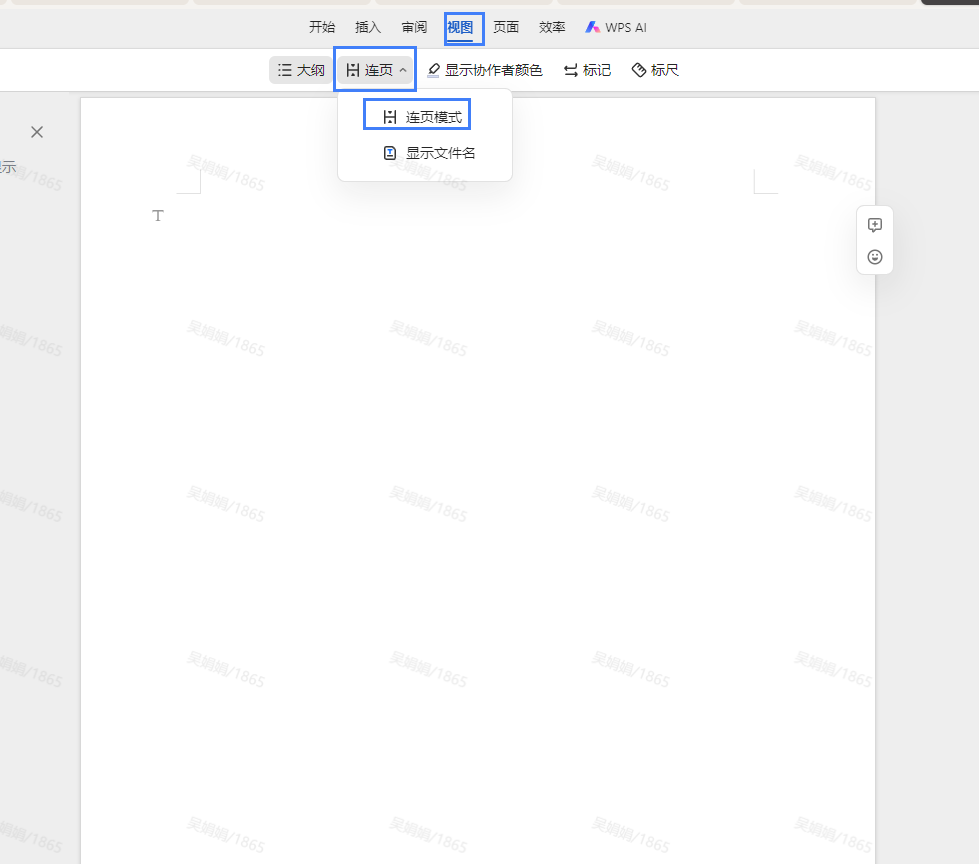
Task: Click the 标记 toolbar button
Action: click(x=587, y=70)
